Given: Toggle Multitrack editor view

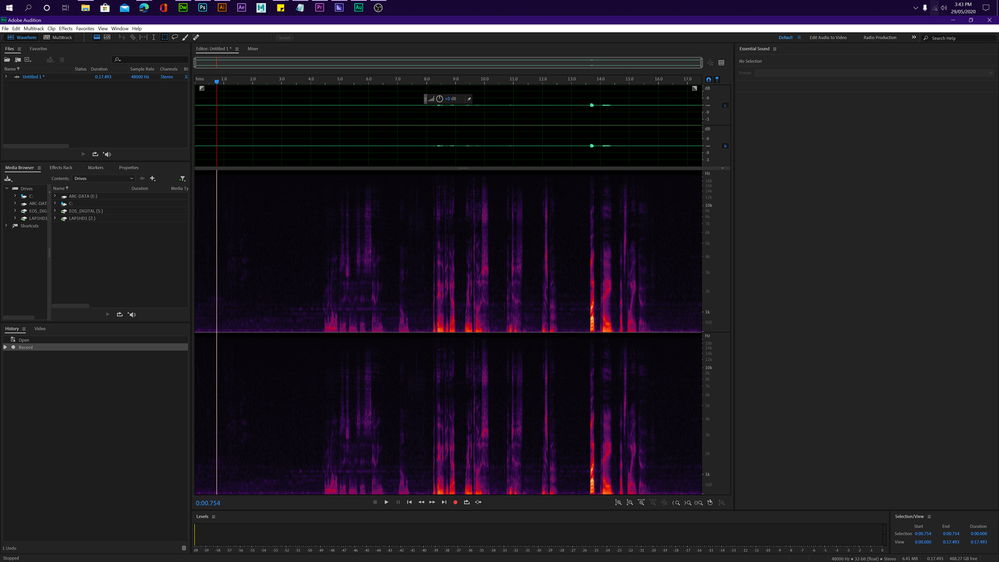Looking at the screenshot, I should (x=57, y=38).
